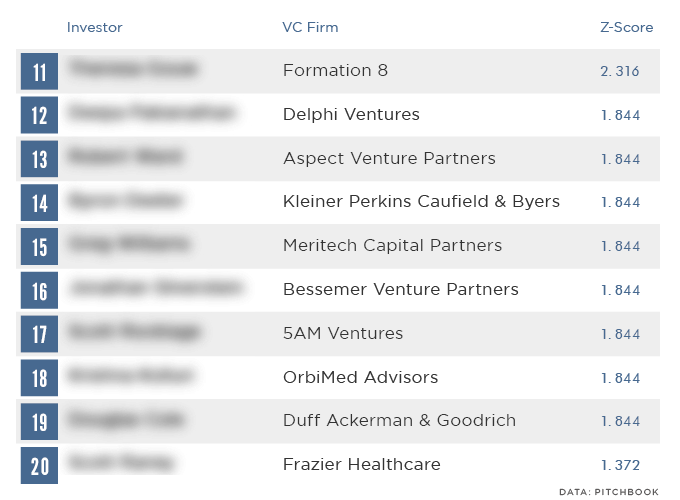
Task: Click the blurred investor name in row 15
Action: pyautogui.click(x=129, y=245)
